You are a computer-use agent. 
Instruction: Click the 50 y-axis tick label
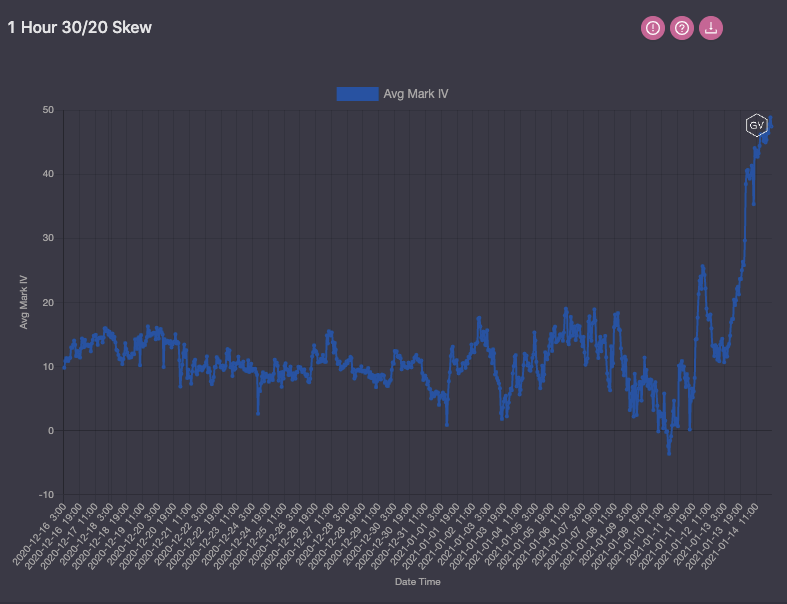(48, 110)
